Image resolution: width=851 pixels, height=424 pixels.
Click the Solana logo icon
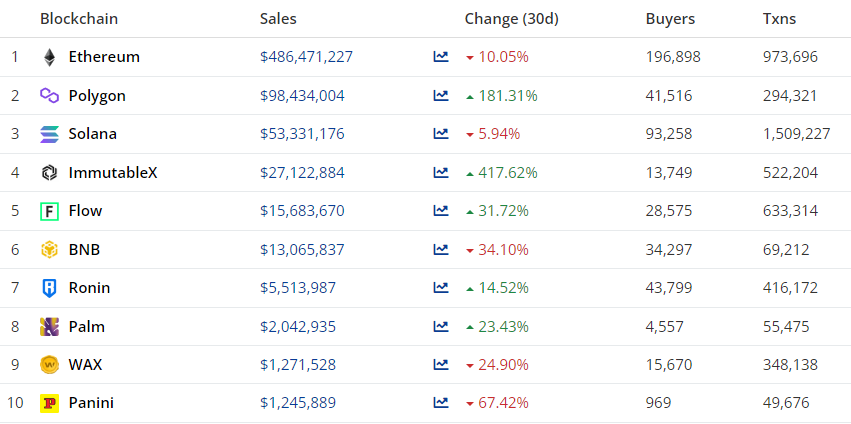49,134
